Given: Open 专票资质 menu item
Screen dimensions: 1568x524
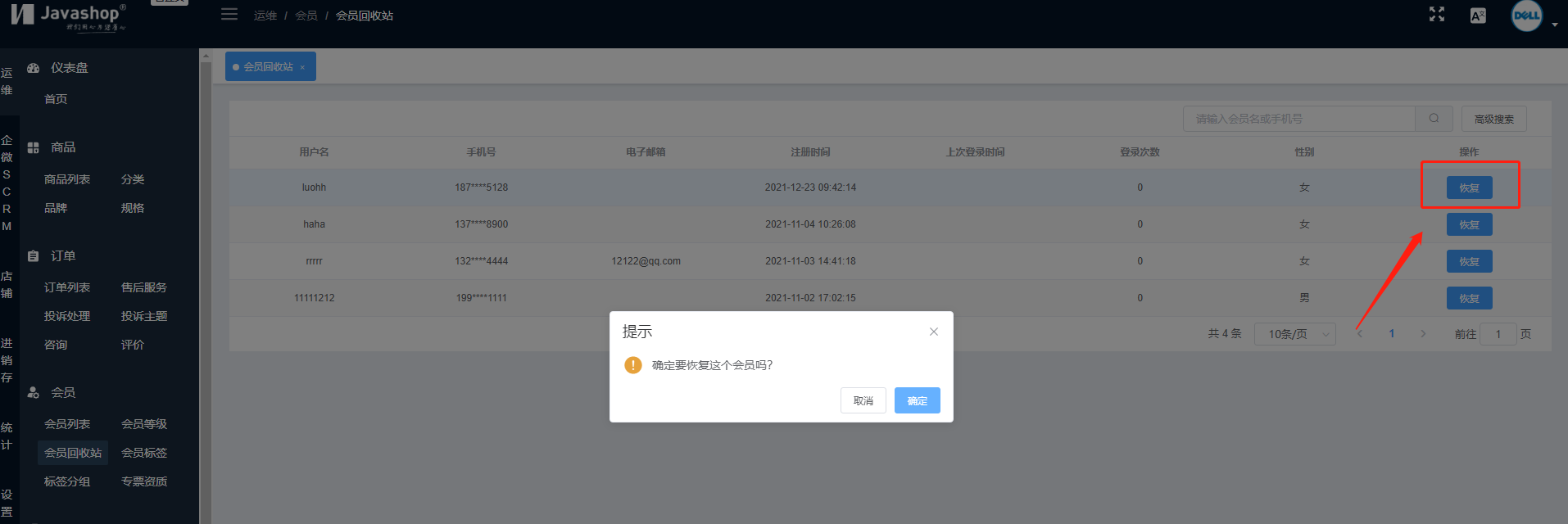Looking at the screenshot, I should [x=144, y=481].
